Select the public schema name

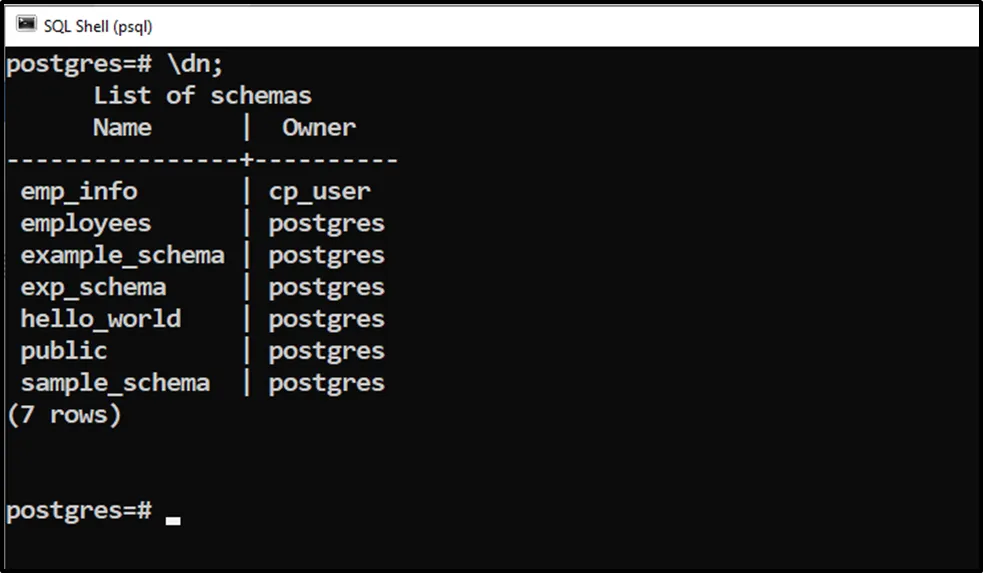tap(64, 352)
